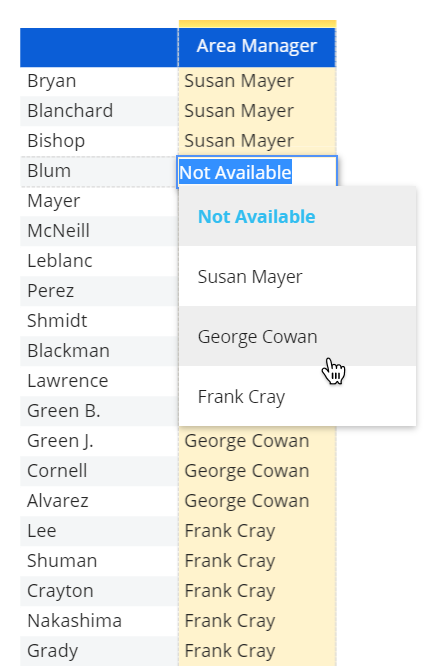Click the blank blue header cell
445x666 pixels.
99,48
